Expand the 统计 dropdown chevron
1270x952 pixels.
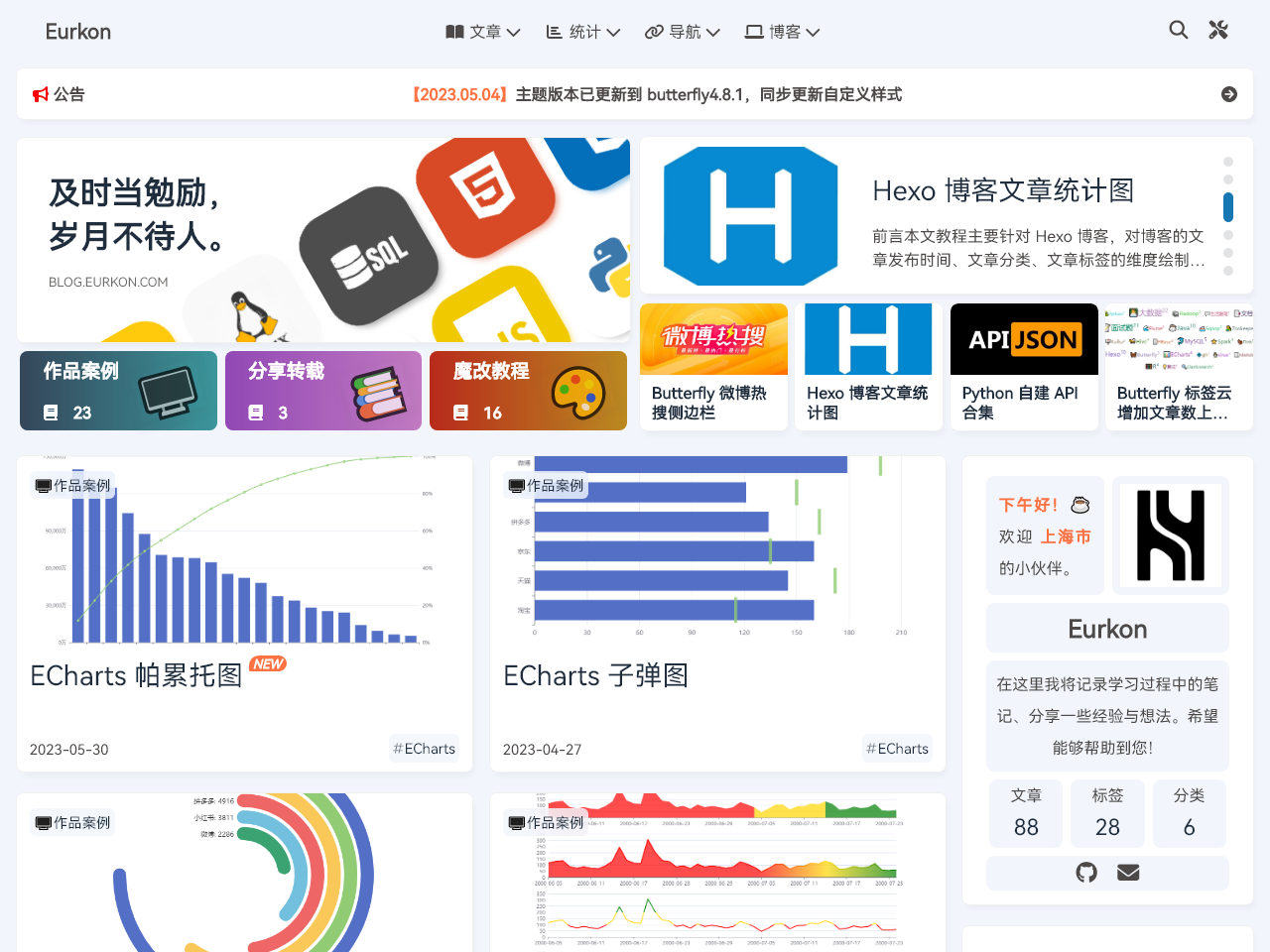[x=613, y=33]
